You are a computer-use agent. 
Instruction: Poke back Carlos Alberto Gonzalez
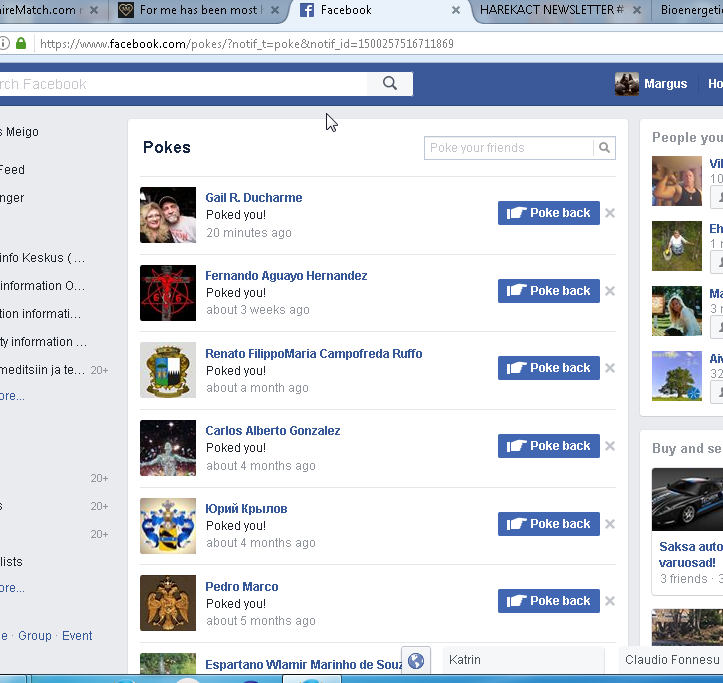549,446
